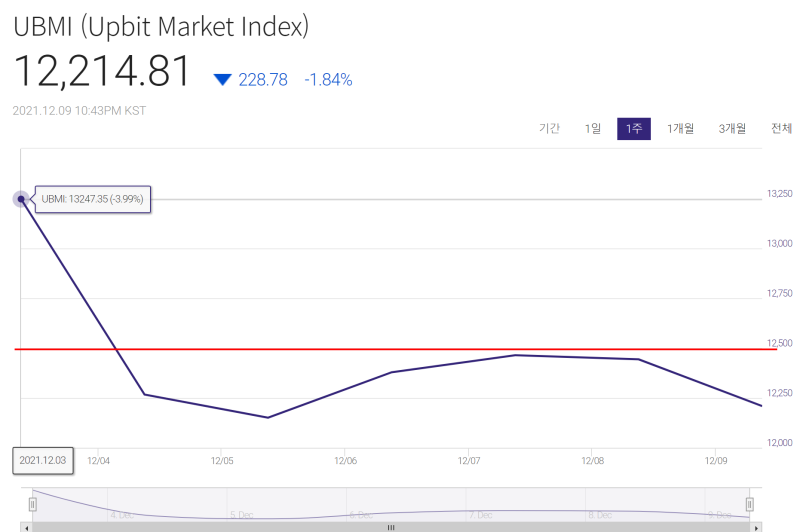
Task: Click the 12/05 axis label
Action: coord(222,461)
